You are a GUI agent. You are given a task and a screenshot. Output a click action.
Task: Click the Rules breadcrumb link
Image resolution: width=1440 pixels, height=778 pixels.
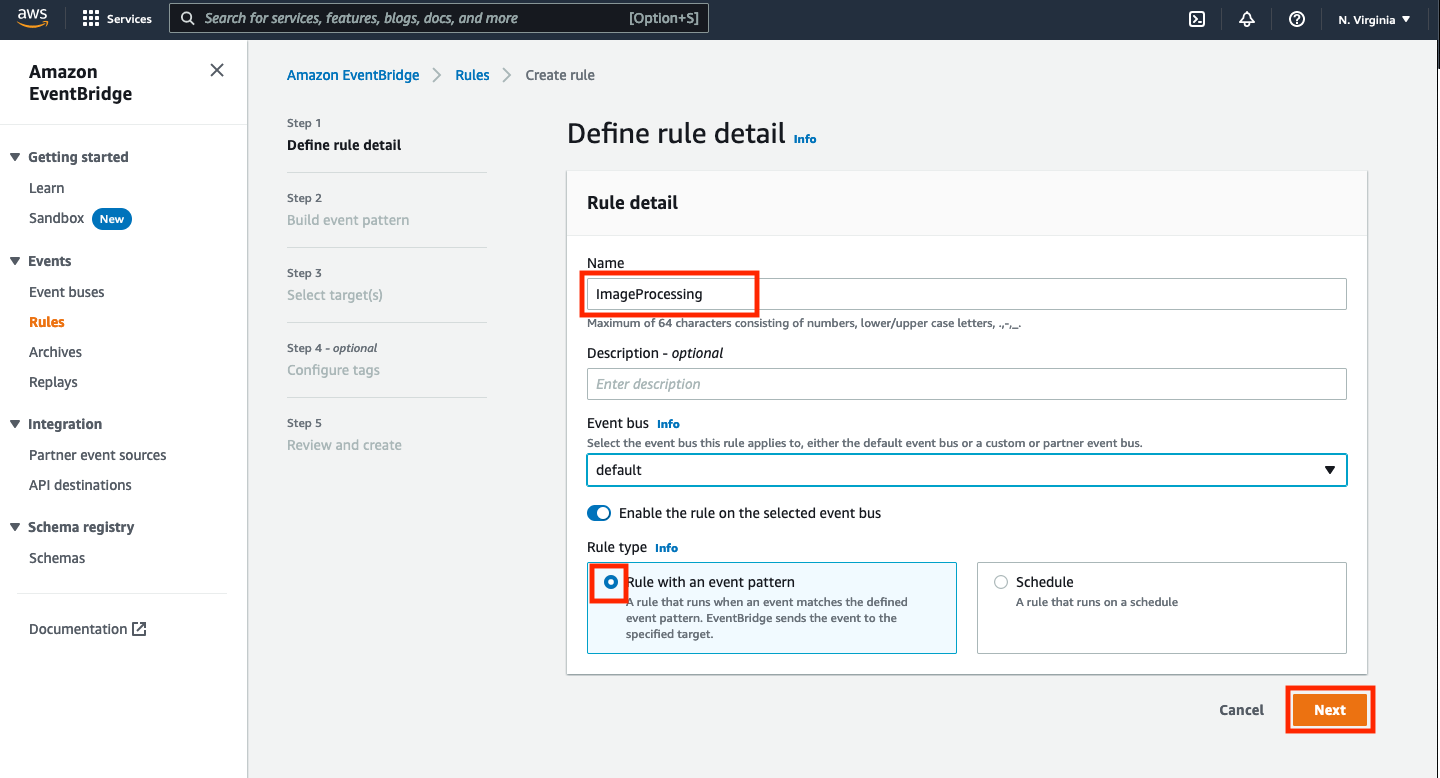pos(472,75)
